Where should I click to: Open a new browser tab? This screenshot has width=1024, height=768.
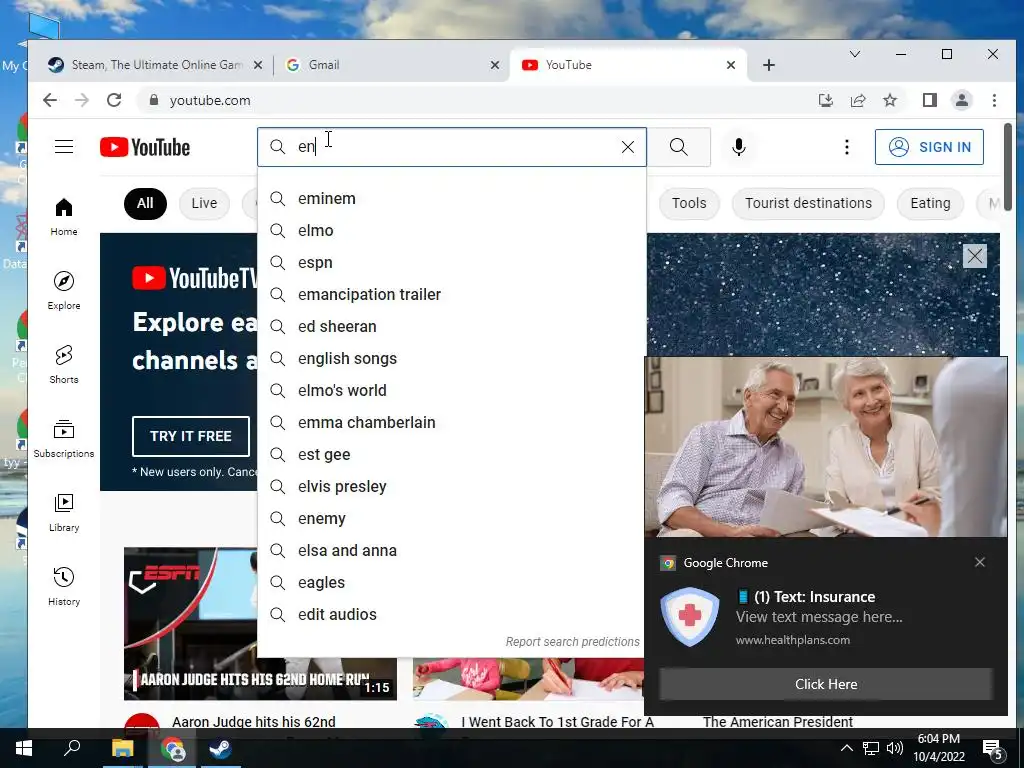(769, 65)
